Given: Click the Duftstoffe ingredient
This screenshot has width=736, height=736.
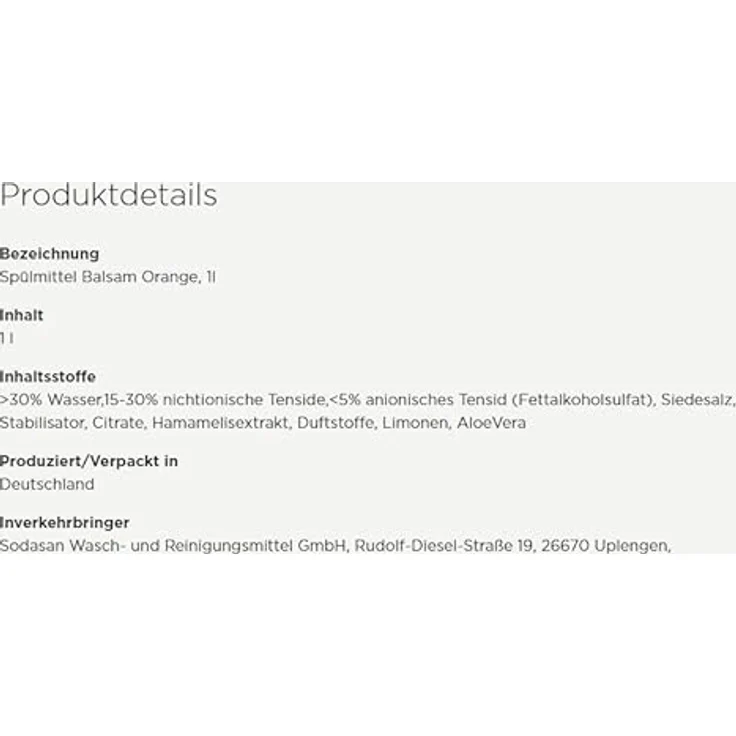Looking at the screenshot, I should pyautogui.click(x=335, y=423).
